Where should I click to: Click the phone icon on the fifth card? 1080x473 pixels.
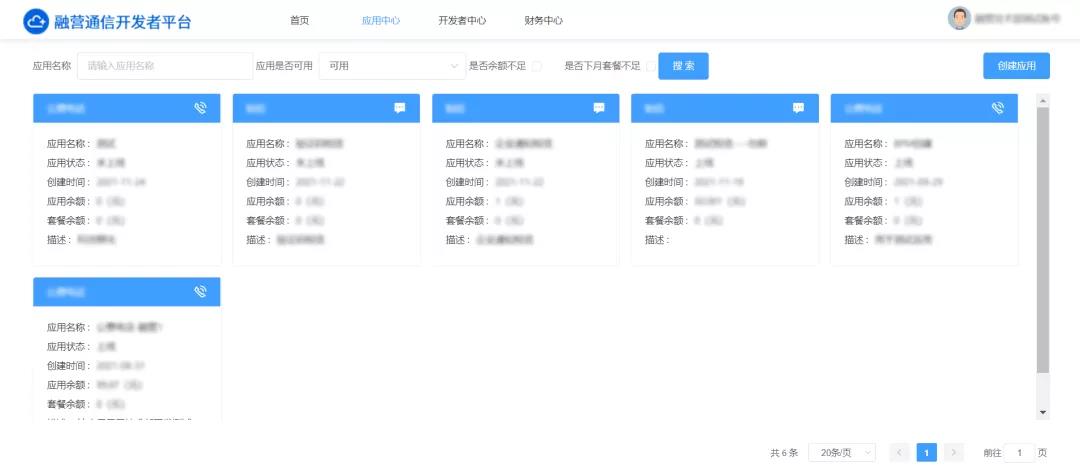[997, 108]
